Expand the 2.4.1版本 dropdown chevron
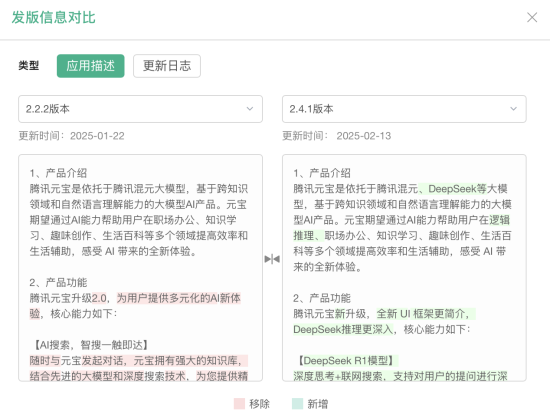The height and width of the screenshot is (415, 550). (514, 109)
